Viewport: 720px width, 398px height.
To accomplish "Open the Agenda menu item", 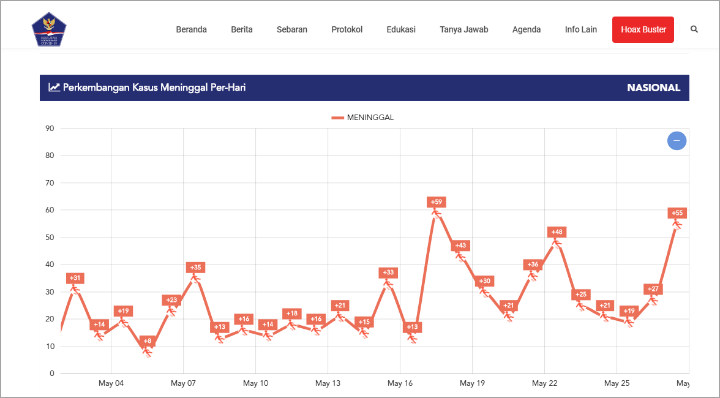I will [526, 29].
